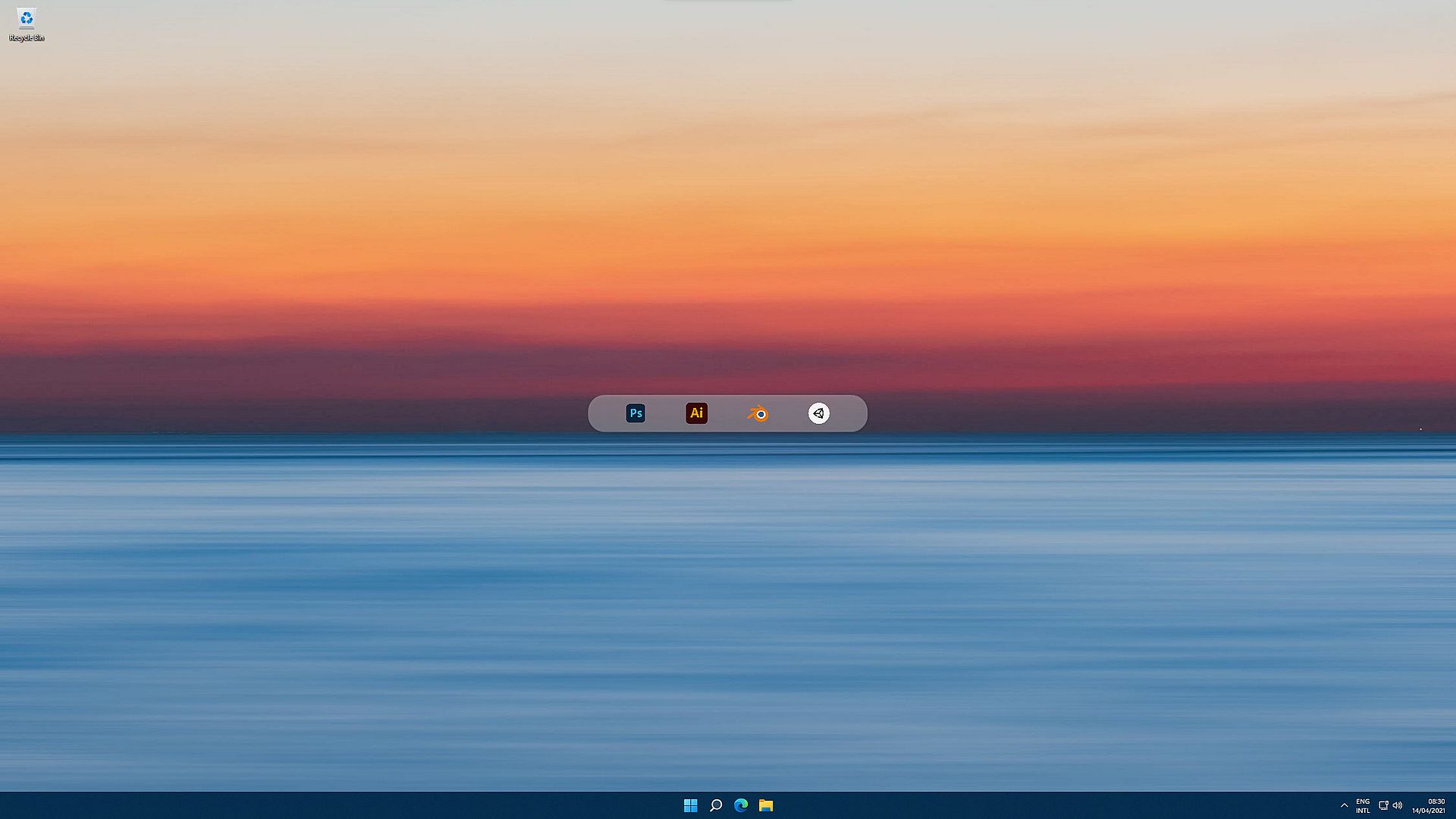1456x819 pixels.
Task: Click the volume speaker tray icon
Action: click(x=1398, y=805)
